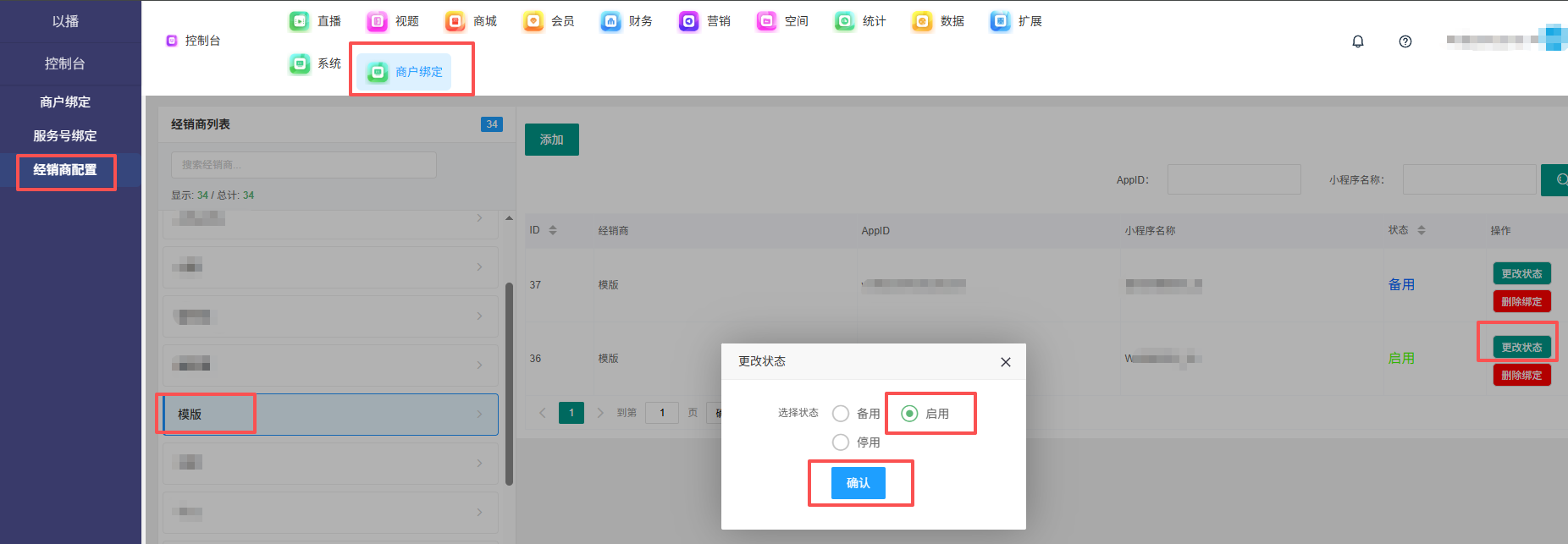Image resolution: width=1568 pixels, height=544 pixels.
Task: Open the 营销 marketing module icon
Action: [688, 21]
